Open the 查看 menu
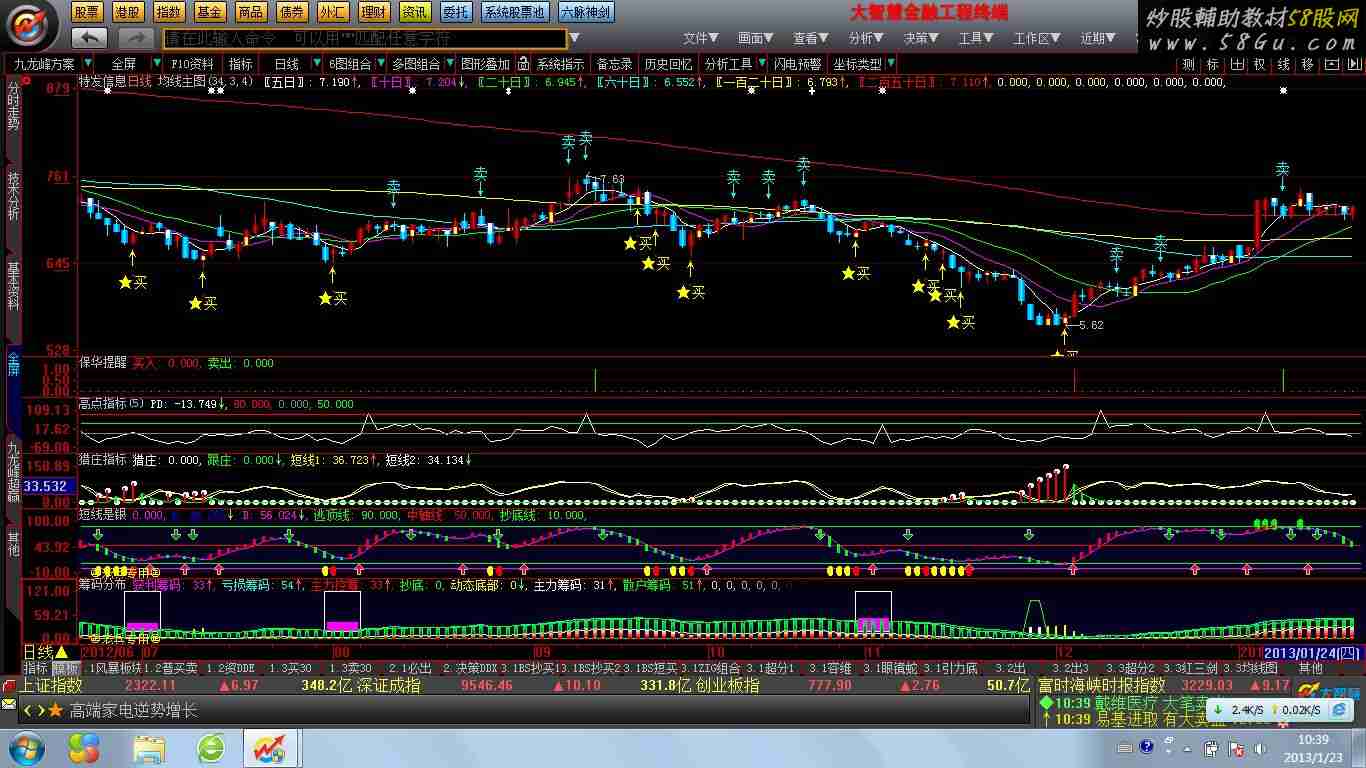Viewport: 1366px width, 768px height. click(x=811, y=38)
